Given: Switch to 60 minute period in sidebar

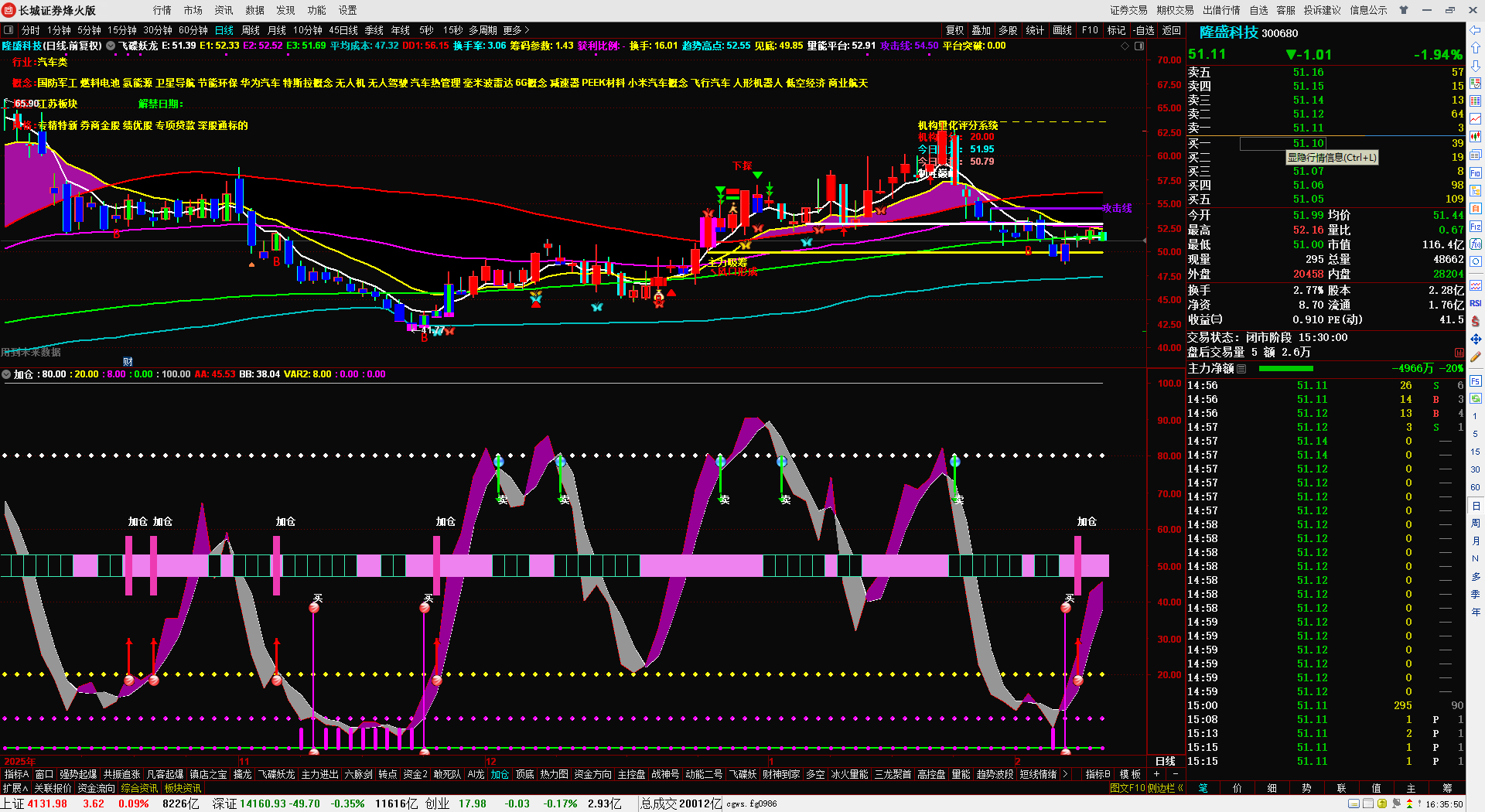Looking at the screenshot, I should [x=1476, y=488].
